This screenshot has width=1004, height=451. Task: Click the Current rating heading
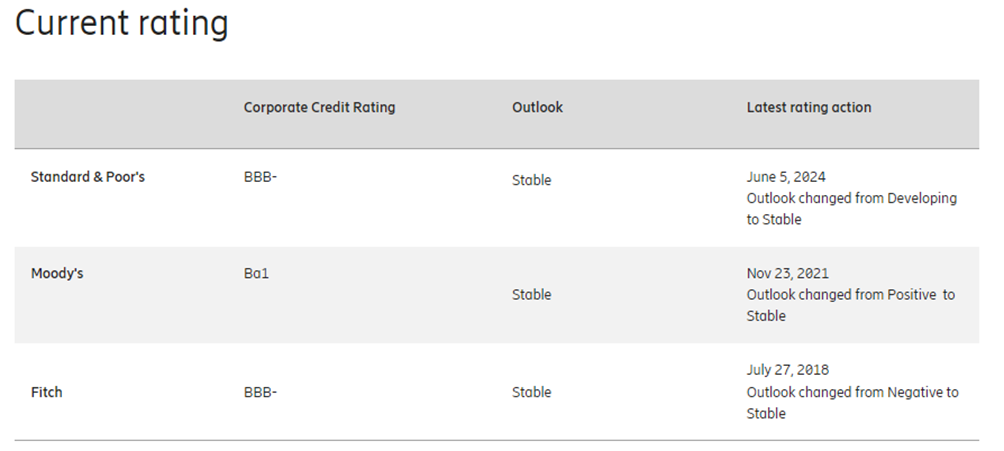[122, 23]
